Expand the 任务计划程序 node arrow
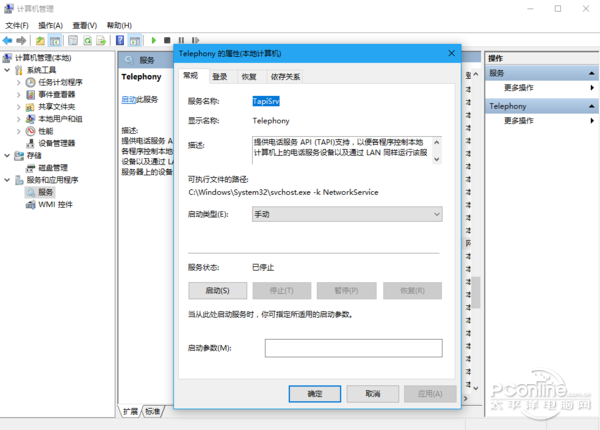 pyautogui.click(x=18, y=82)
